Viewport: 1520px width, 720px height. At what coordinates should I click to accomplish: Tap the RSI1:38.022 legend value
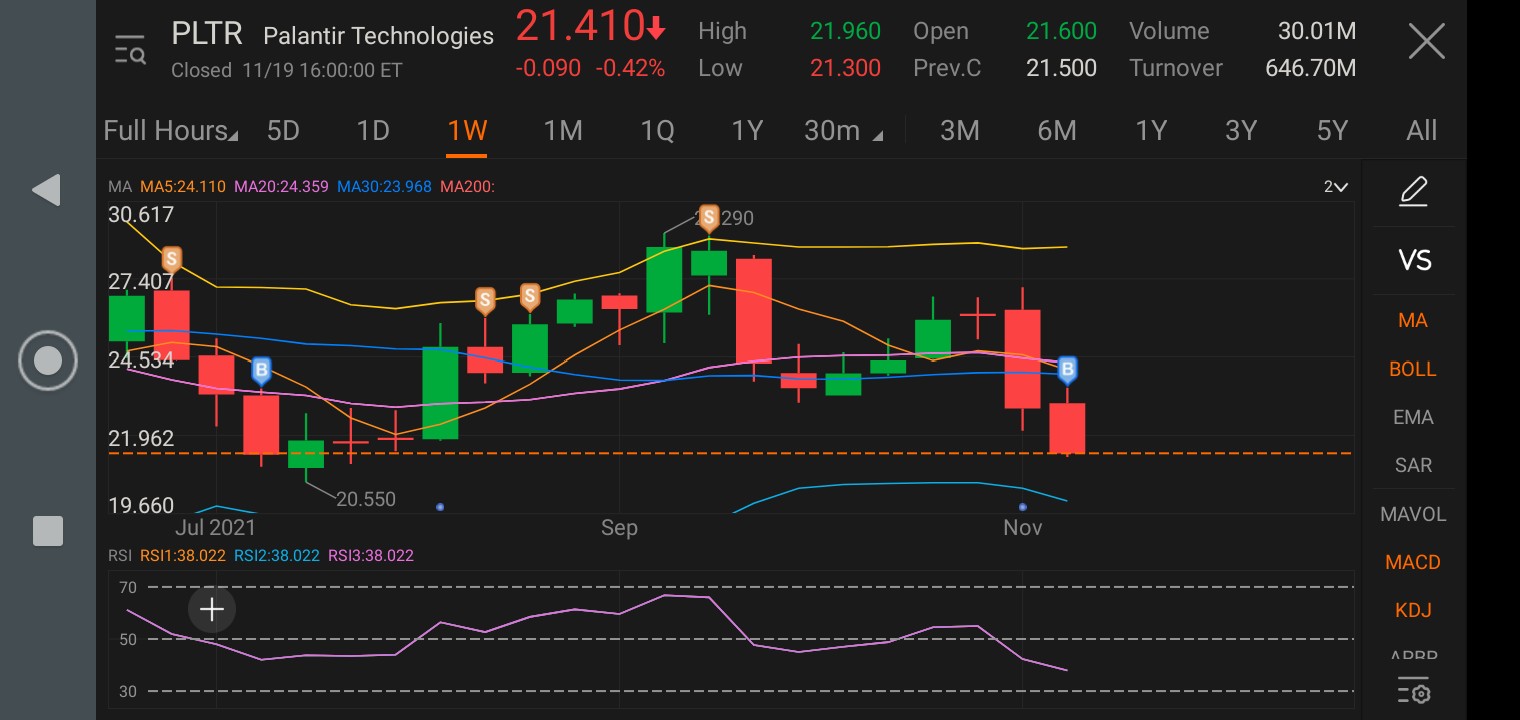pos(183,556)
